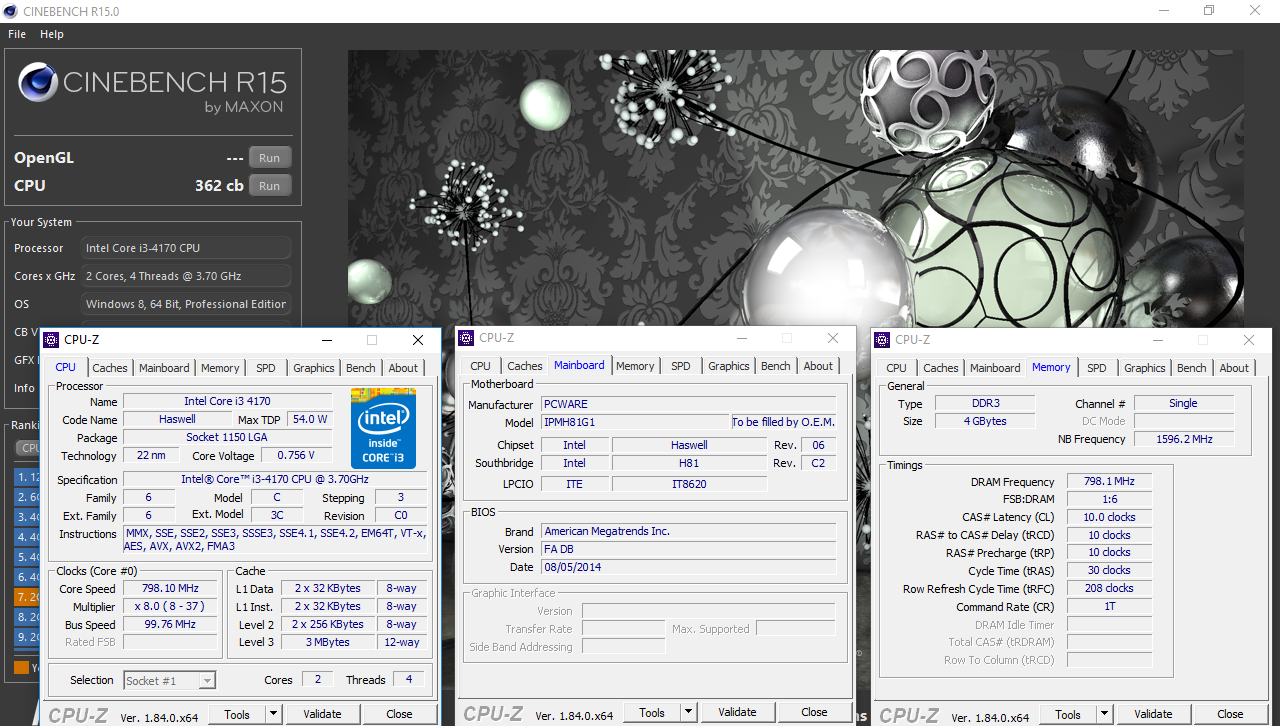Click the DRAM Frequency value 798.1 MHz
The height and width of the screenshot is (726, 1280).
point(1109,482)
